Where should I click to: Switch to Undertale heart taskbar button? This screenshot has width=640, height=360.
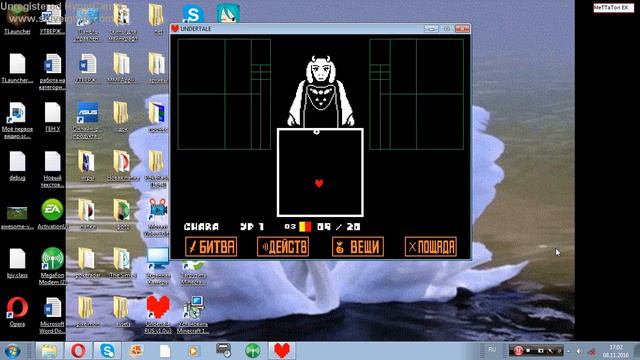click(282, 351)
